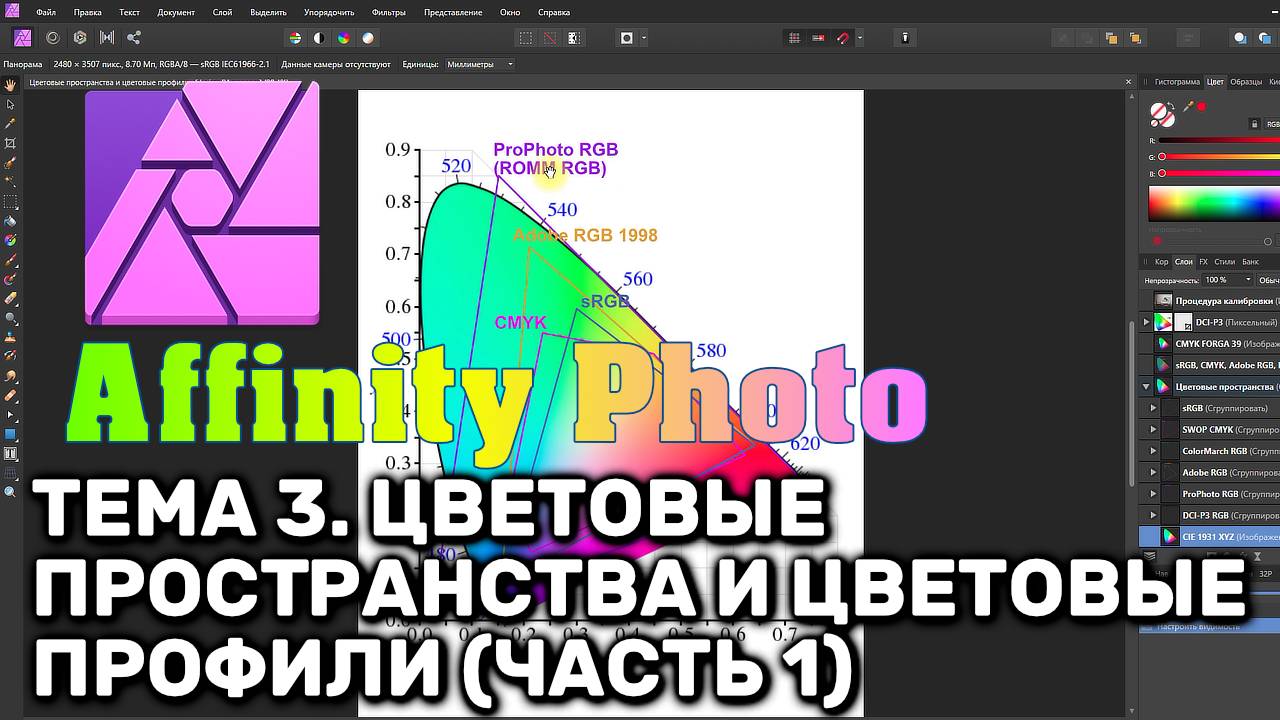Select the CIE 1931 XYZ layer
The image size is (1280, 720).
pos(1210,537)
